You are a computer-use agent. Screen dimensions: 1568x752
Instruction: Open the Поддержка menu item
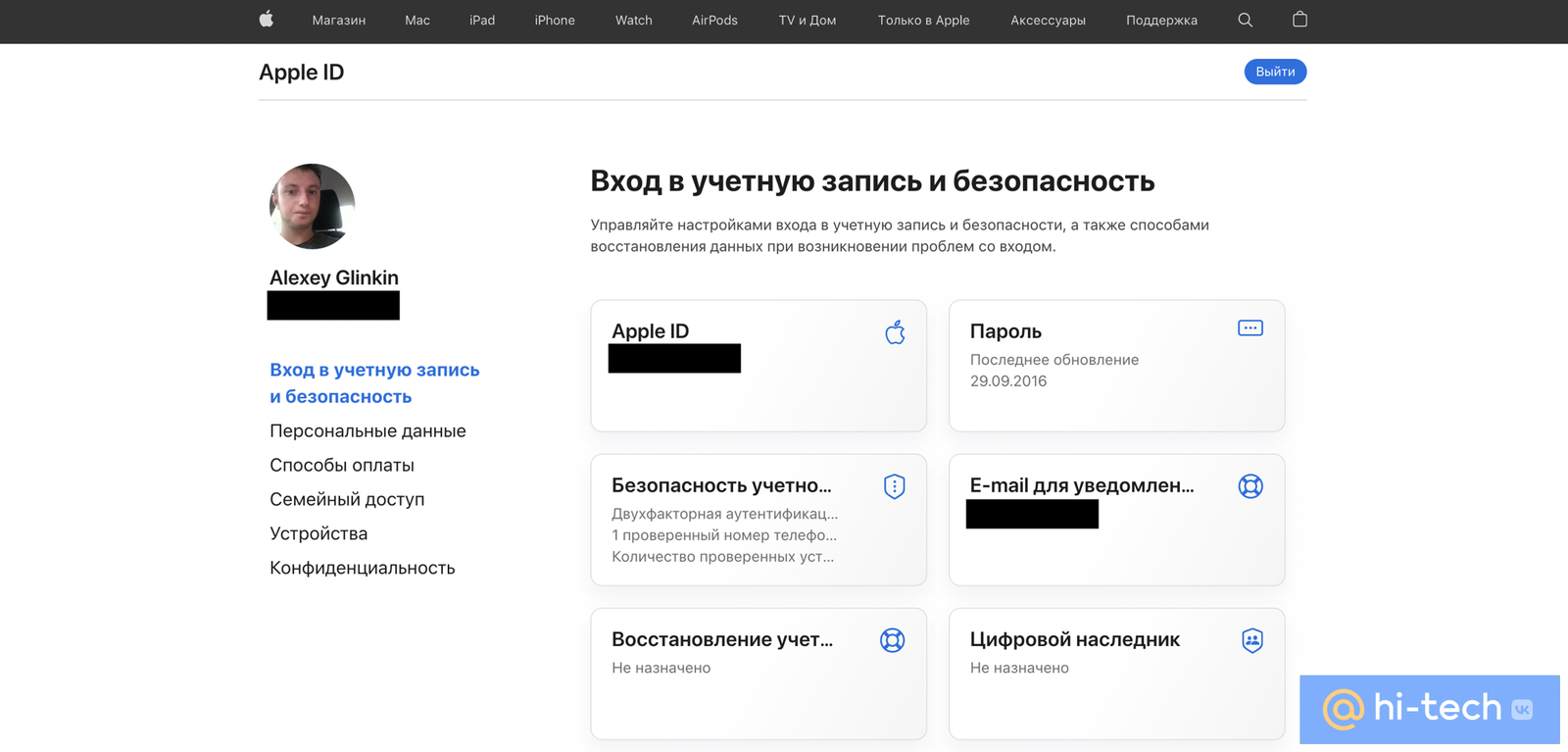pos(1161,21)
